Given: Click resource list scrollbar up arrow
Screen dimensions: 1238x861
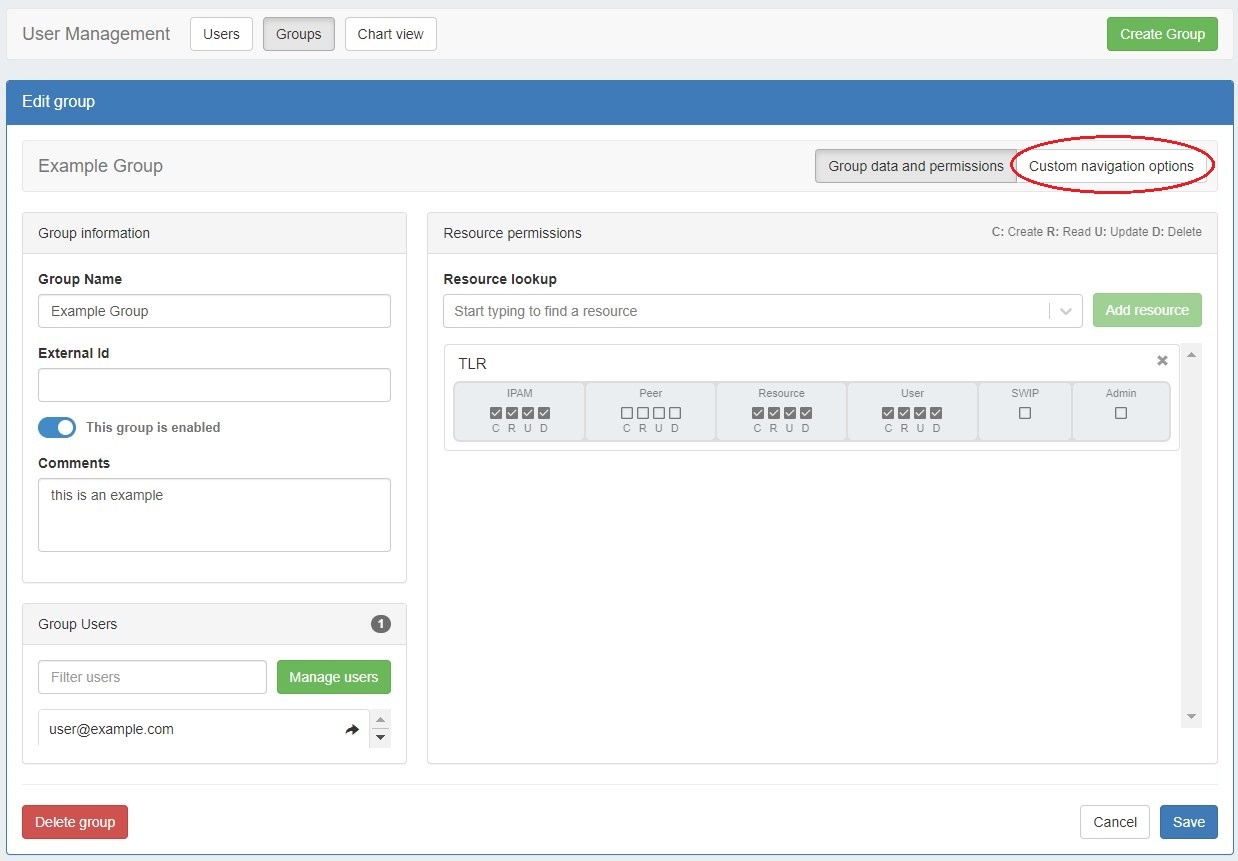Looking at the screenshot, I should [x=1191, y=355].
